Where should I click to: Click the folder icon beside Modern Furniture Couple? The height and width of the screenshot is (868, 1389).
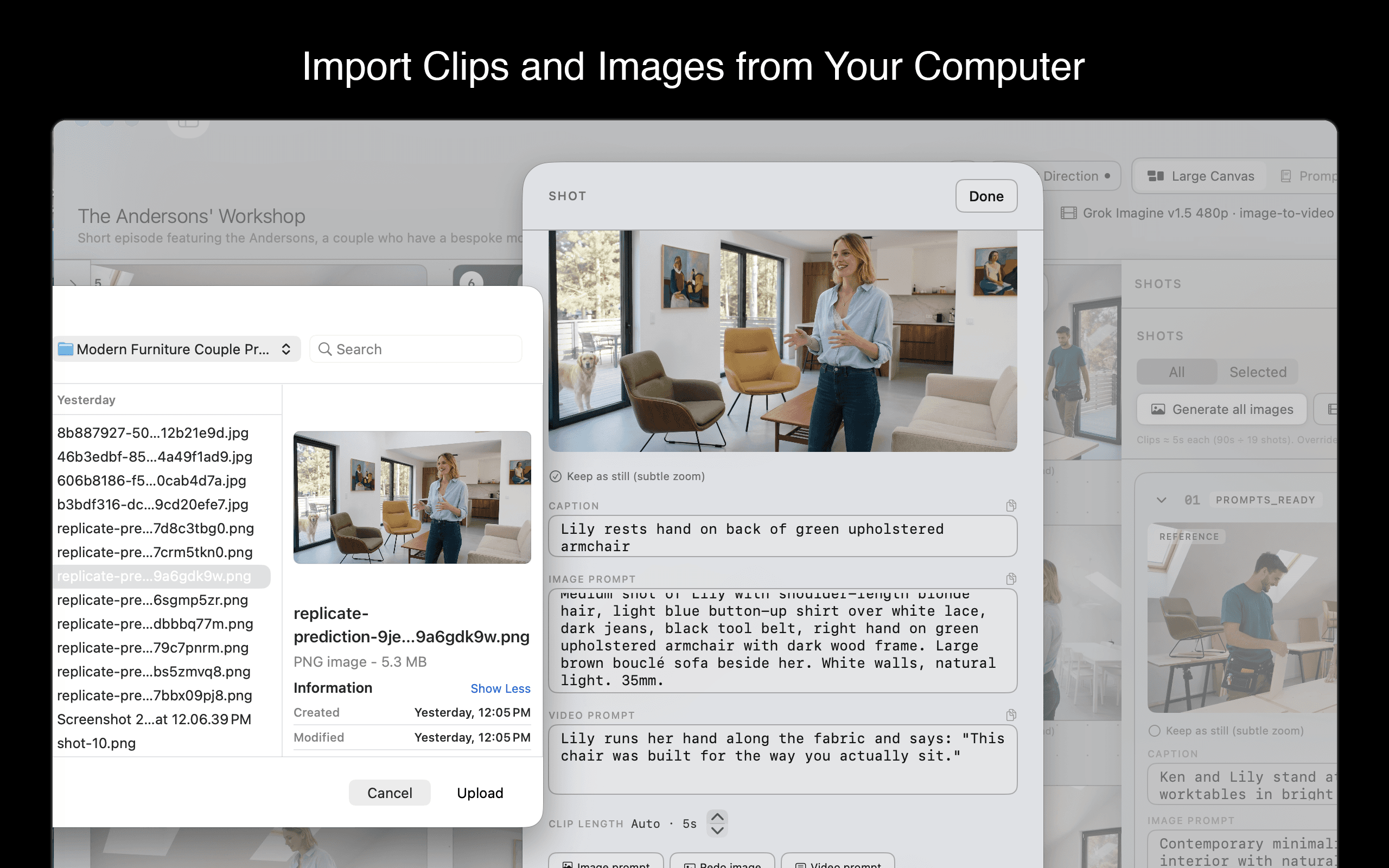pyautogui.click(x=66, y=349)
